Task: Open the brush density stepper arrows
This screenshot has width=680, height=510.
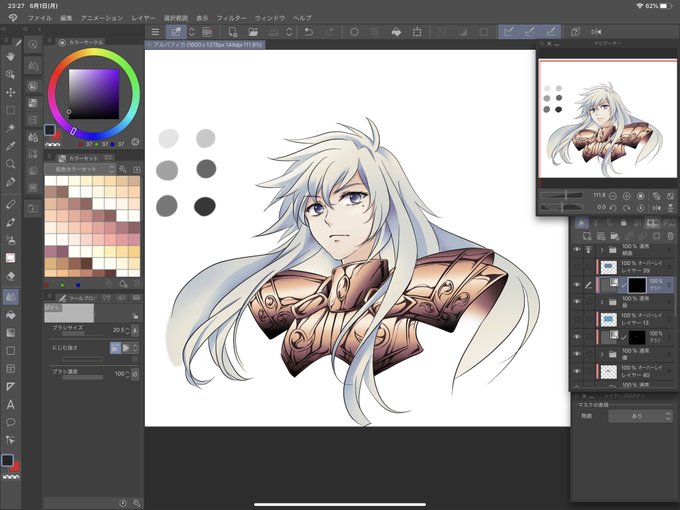Action: (127, 374)
